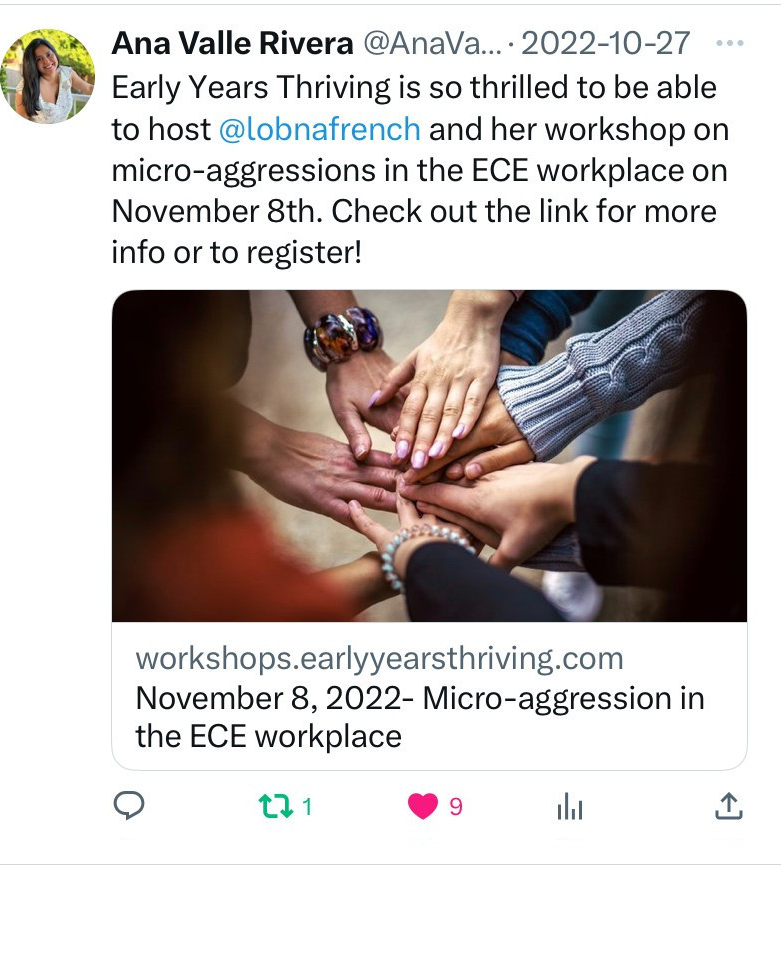Open the 2022-10-27 timestamp link
The height and width of the screenshot is (956, 781).
(605, 44)
